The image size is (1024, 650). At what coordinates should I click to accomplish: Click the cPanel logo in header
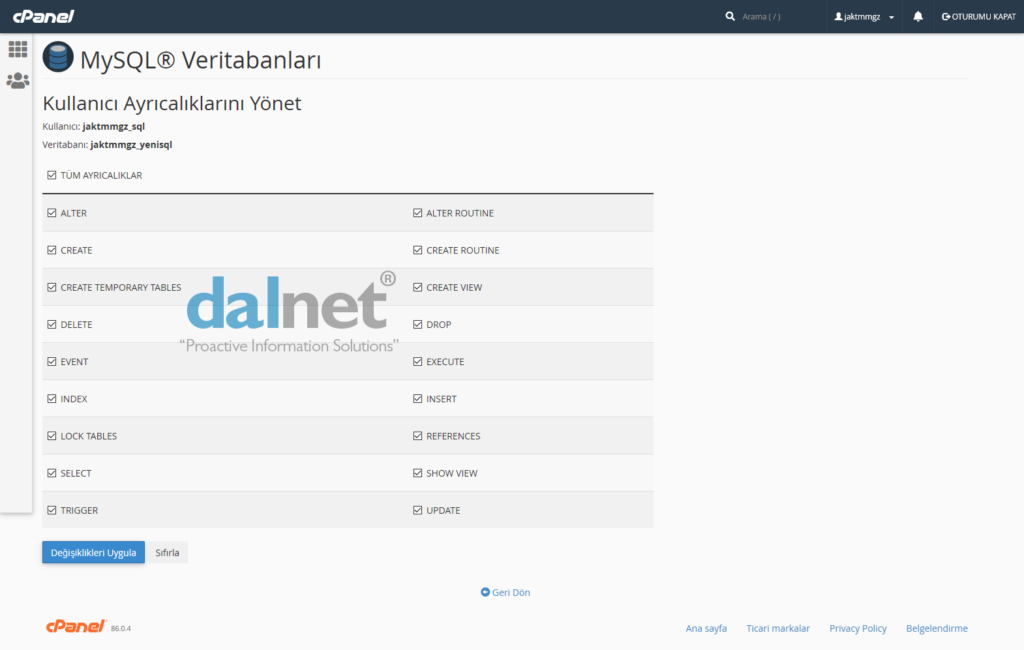pos(43,16)
